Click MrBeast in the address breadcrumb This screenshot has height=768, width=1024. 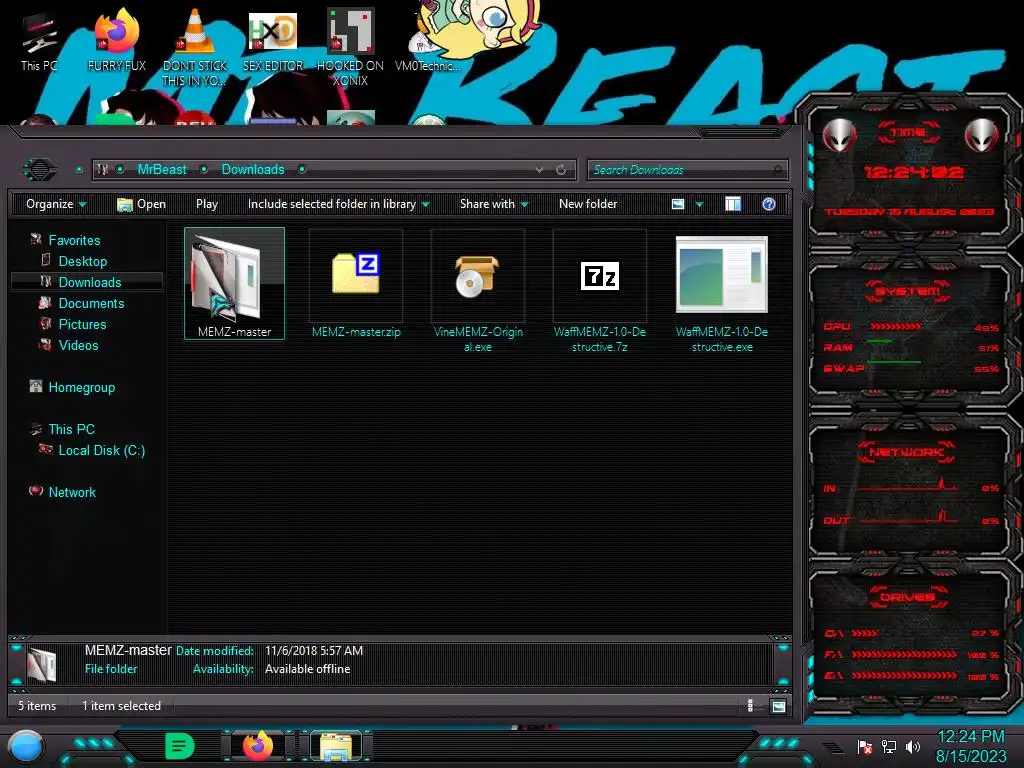162,170
